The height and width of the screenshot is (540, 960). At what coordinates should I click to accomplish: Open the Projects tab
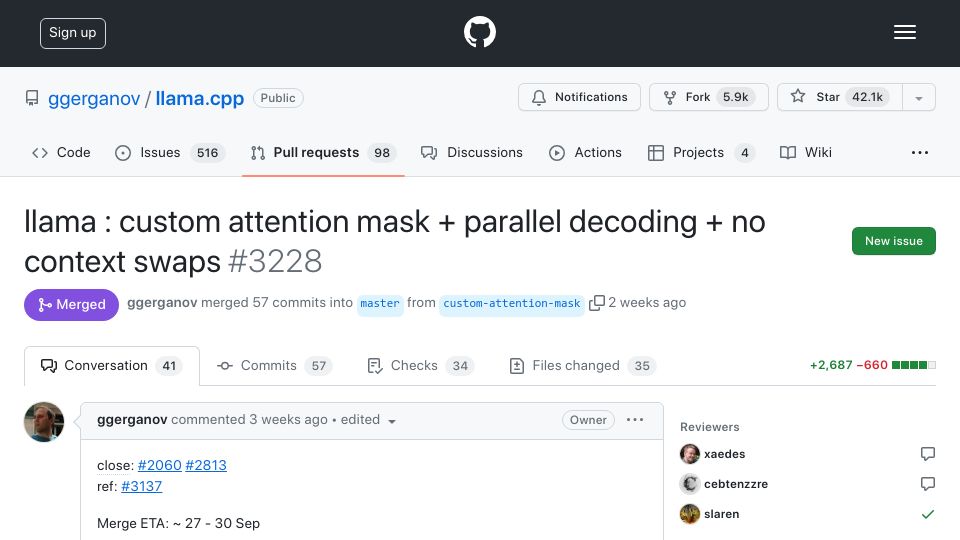(x=701, y=152)
